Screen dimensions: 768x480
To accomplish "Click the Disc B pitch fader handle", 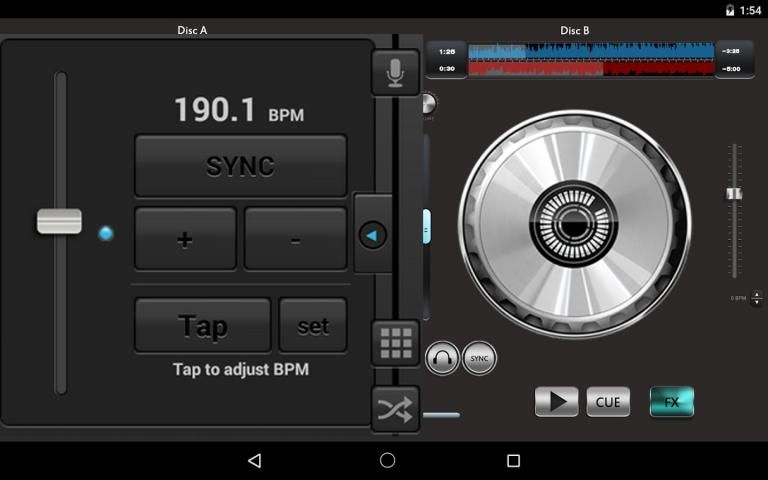I will coord(734,194).
